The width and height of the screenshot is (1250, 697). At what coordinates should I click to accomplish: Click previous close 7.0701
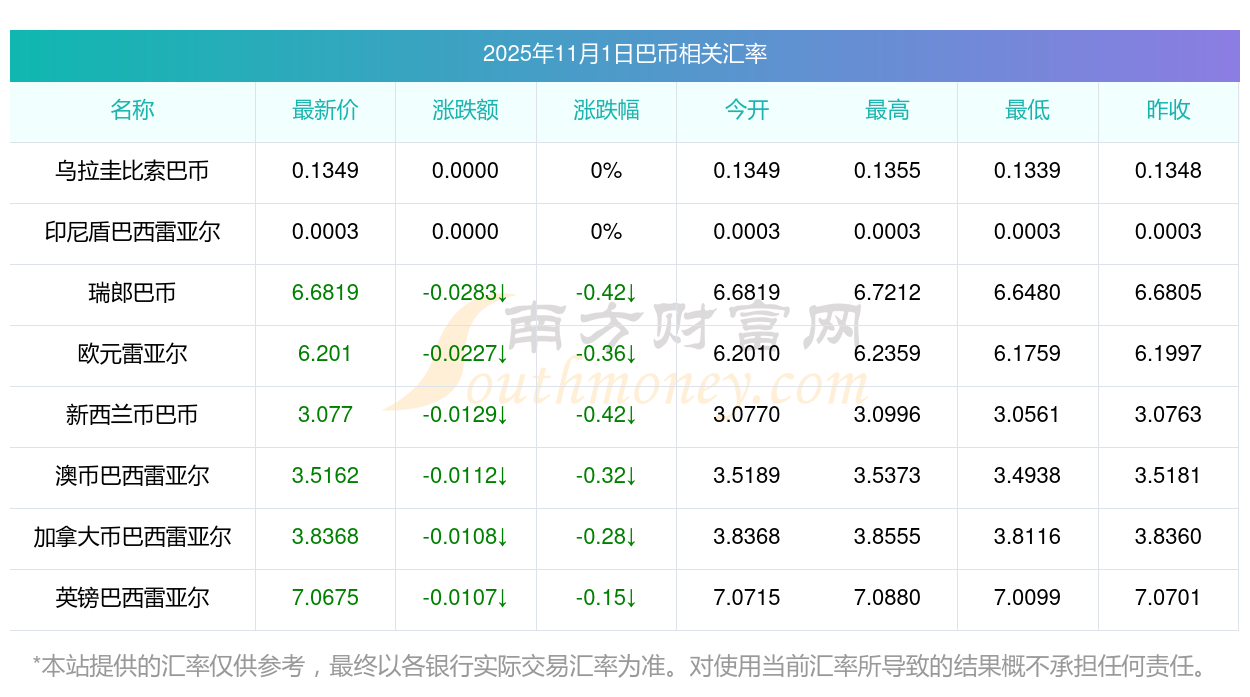click(1168, 598)
